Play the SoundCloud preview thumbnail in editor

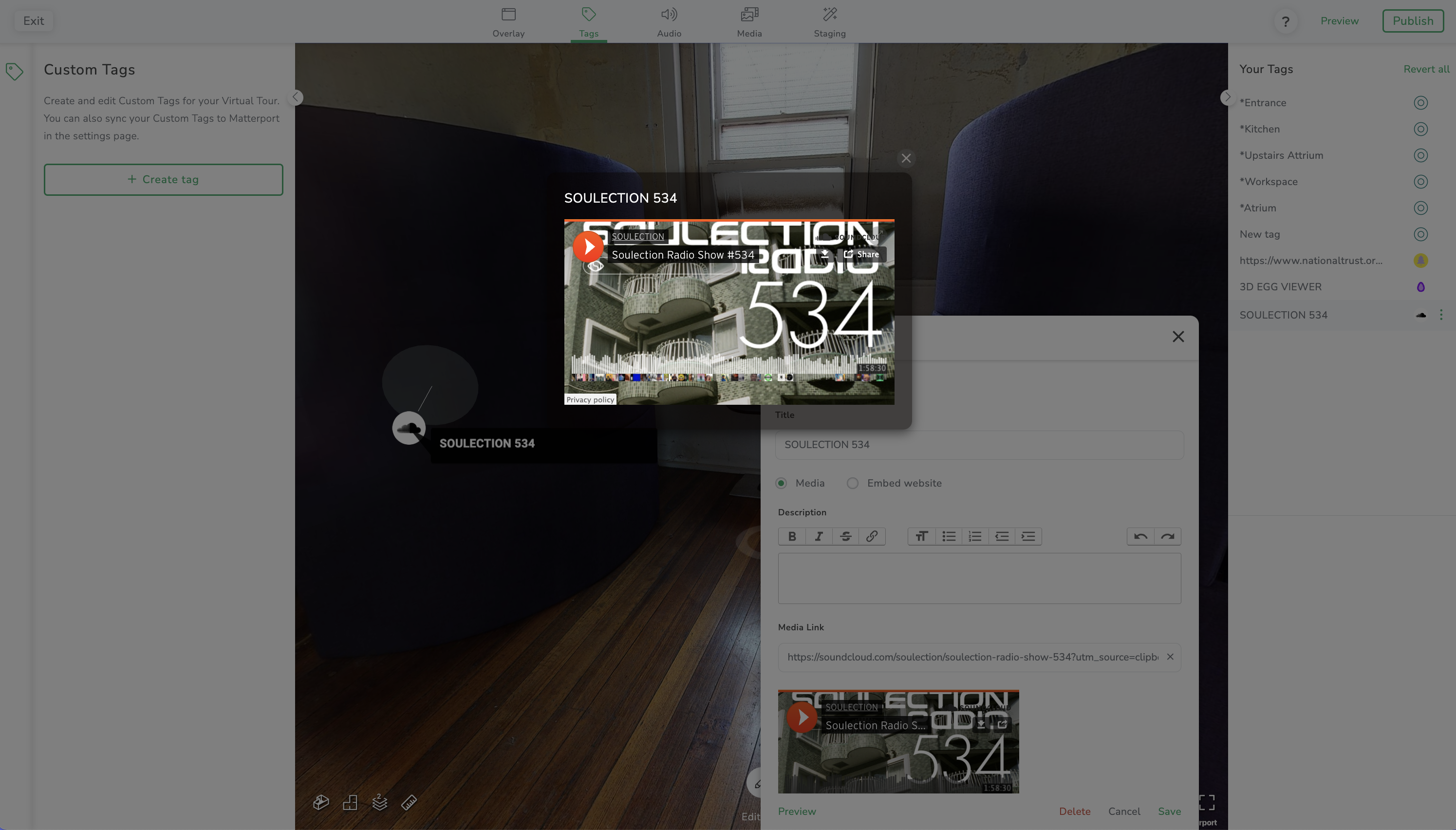click(802, 717)
